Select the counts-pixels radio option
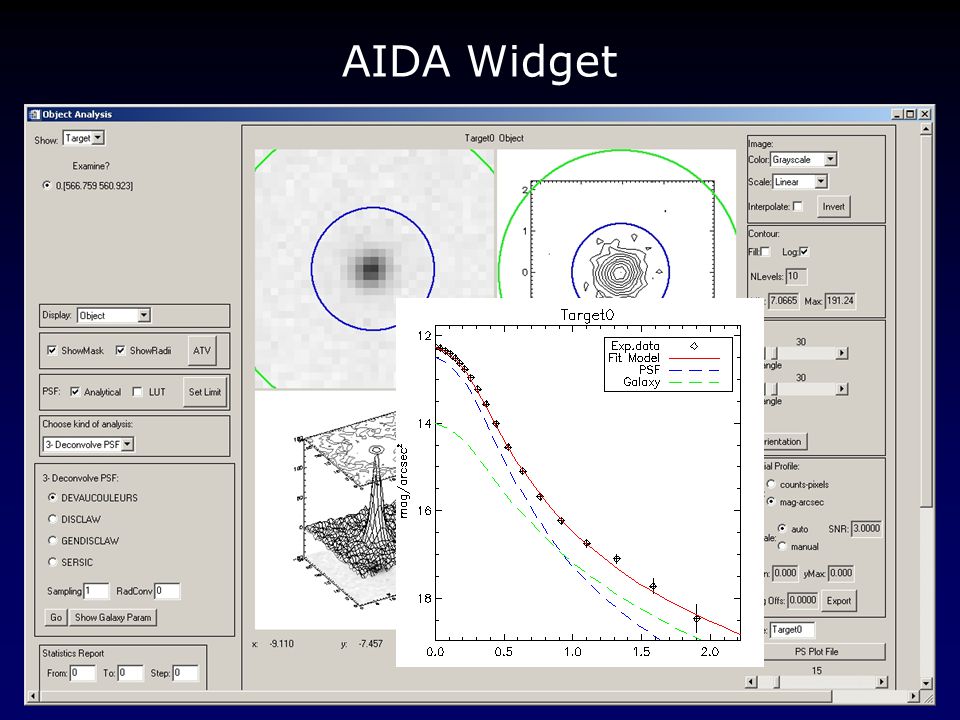The height and width of the screenshot is (720, 960). tap(771, 484)
